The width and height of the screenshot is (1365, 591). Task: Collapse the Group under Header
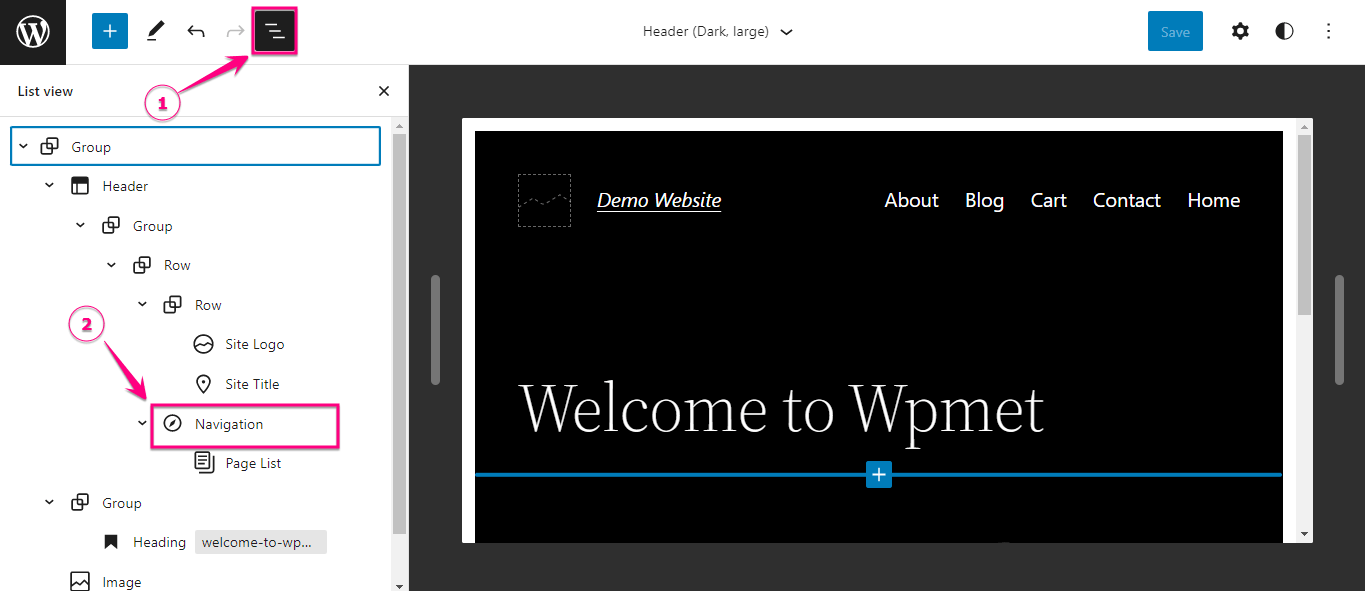coord(80,226)
